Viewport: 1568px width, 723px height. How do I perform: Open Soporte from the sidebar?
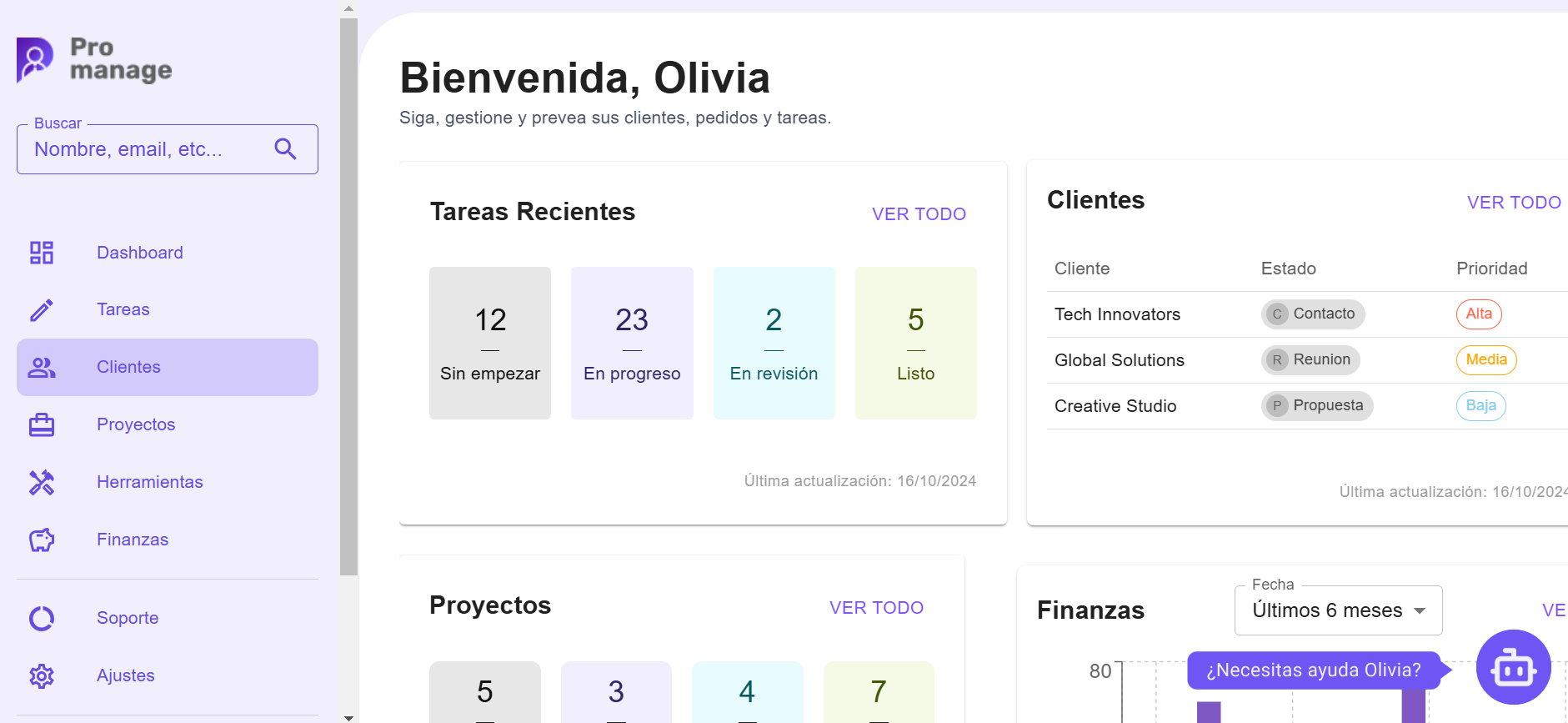coord(128,619)
